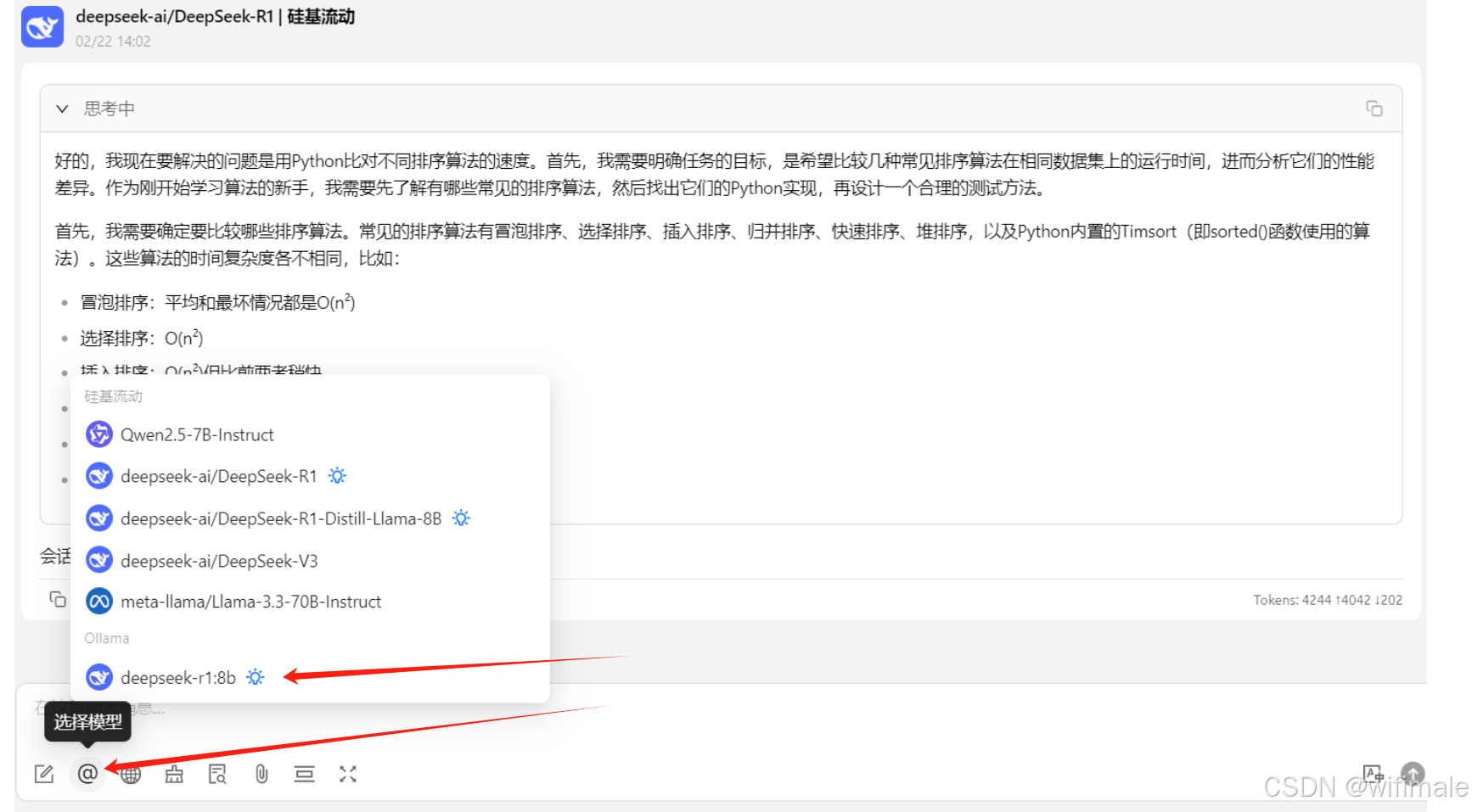Click the send message arrow button
This screenshot has height=812, width=1472.
click(x=1413, y=773)
